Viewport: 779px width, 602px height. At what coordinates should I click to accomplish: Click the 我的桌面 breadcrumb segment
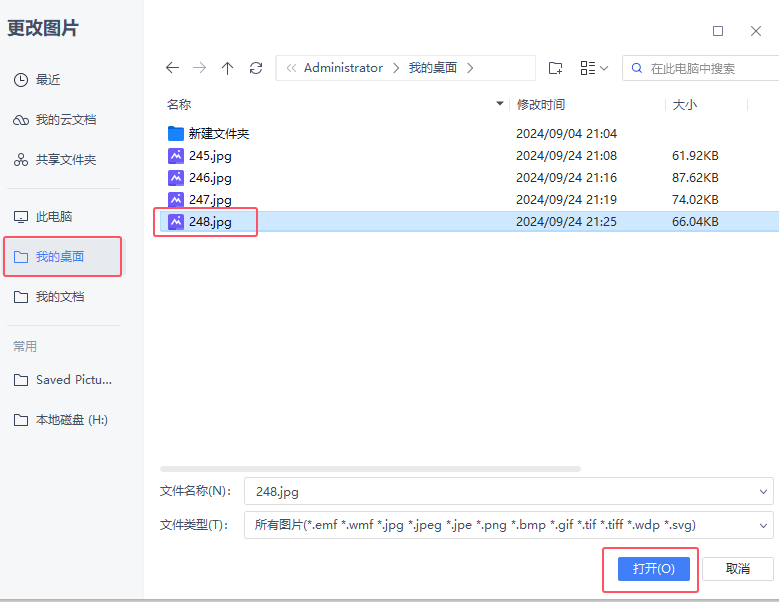coord(433,68)
